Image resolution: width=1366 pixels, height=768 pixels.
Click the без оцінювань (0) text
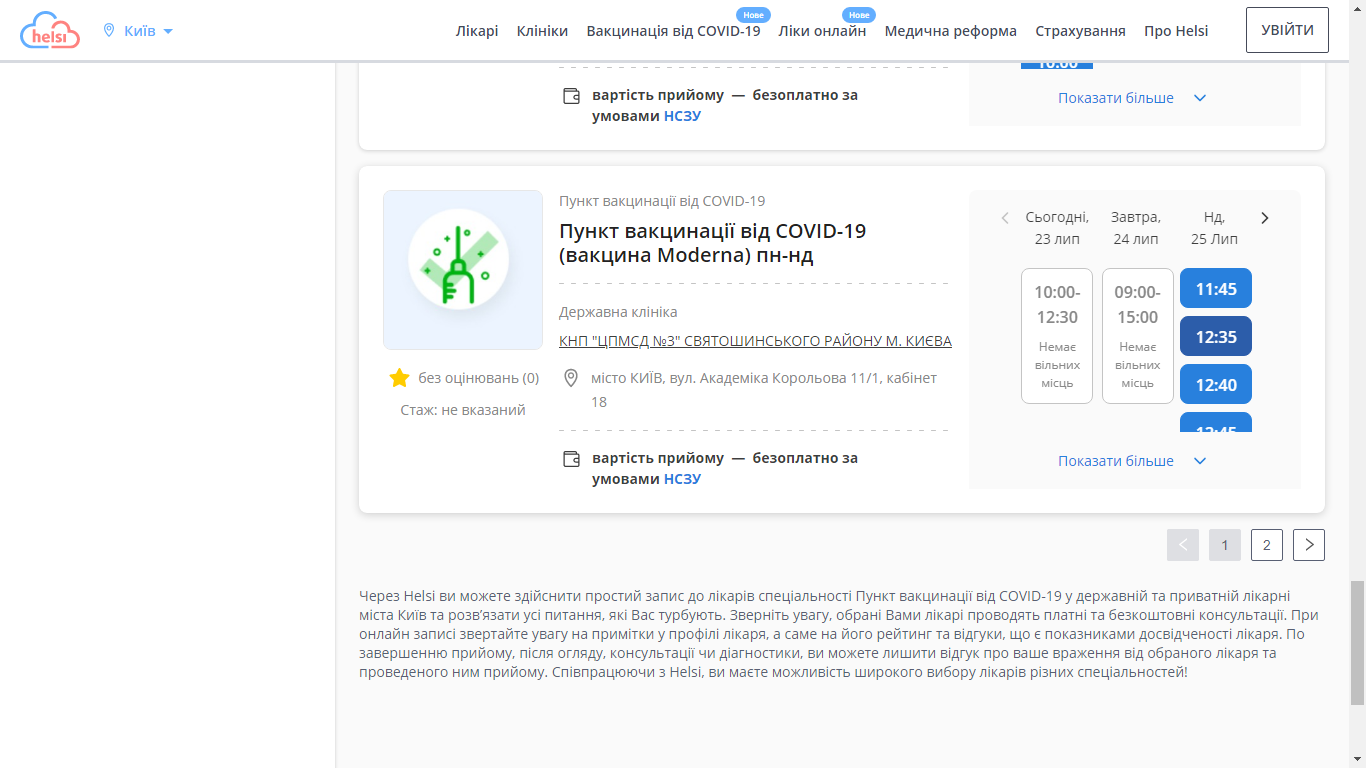tap(479, 378)
